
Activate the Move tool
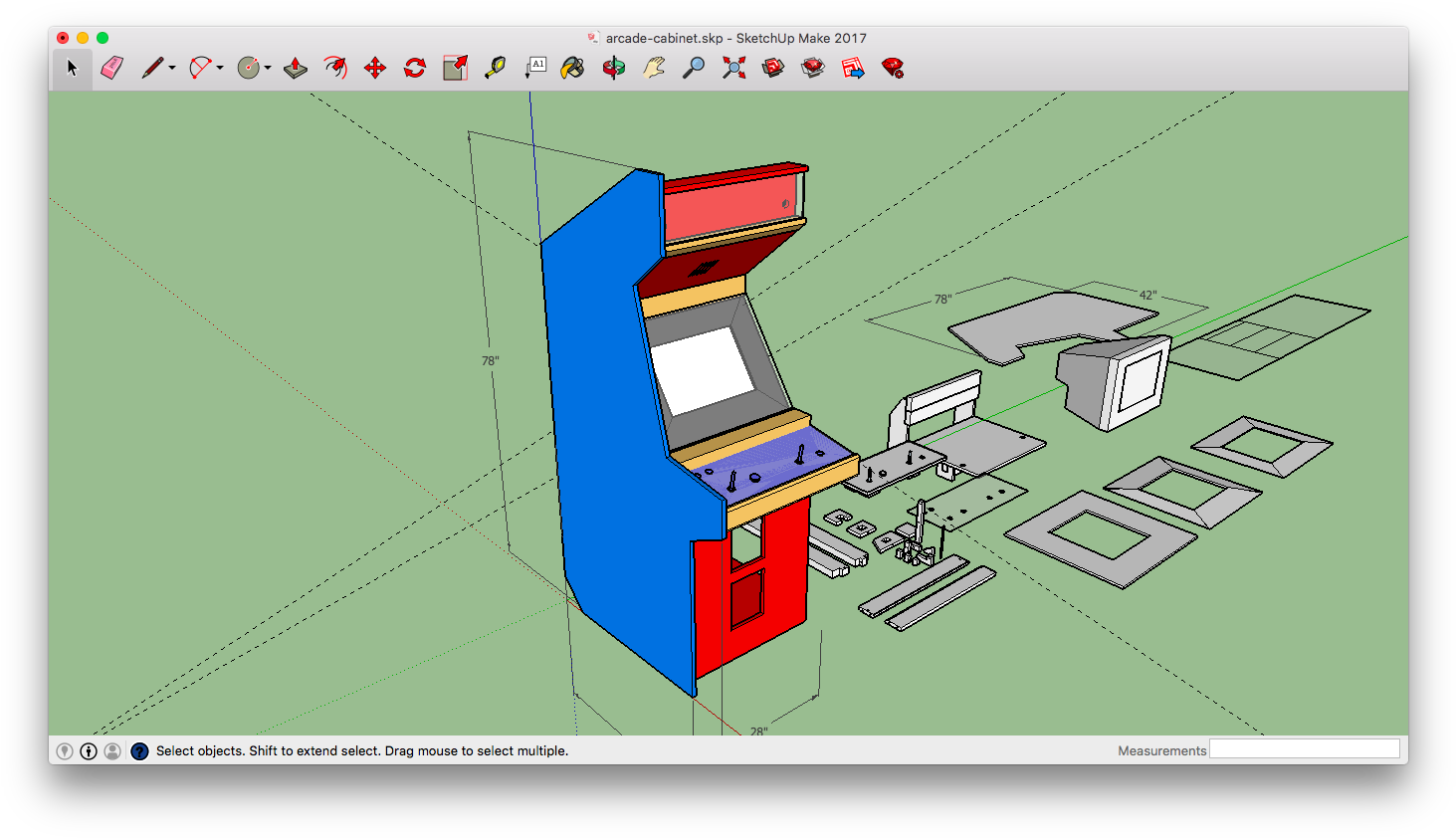point(375,68)
